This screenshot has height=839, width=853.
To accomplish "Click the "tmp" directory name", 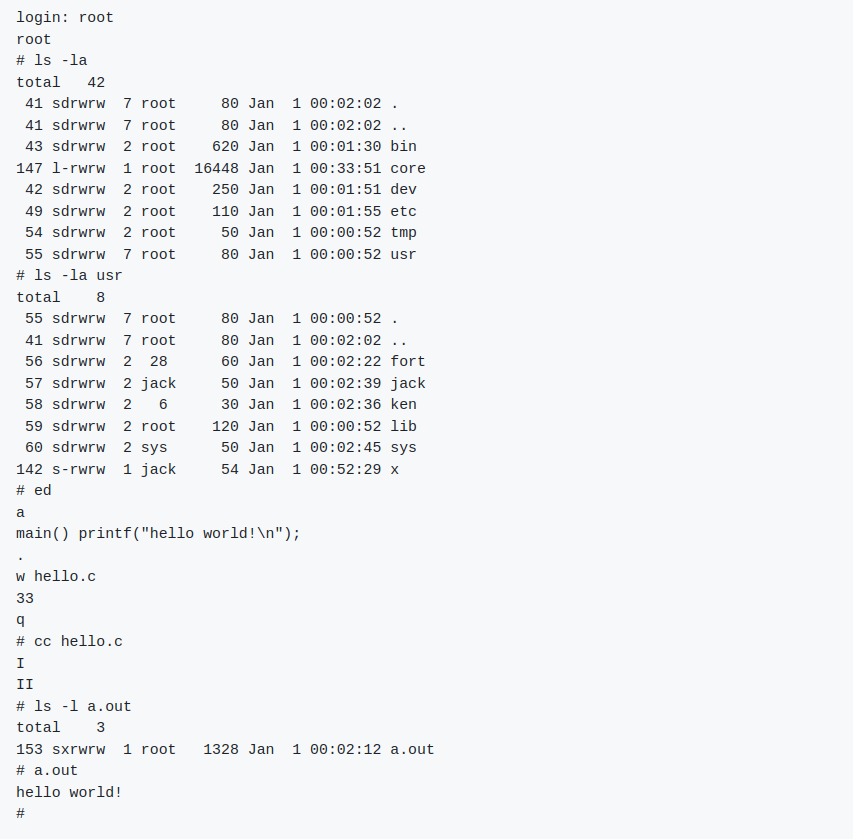I will tap(403, 233).
